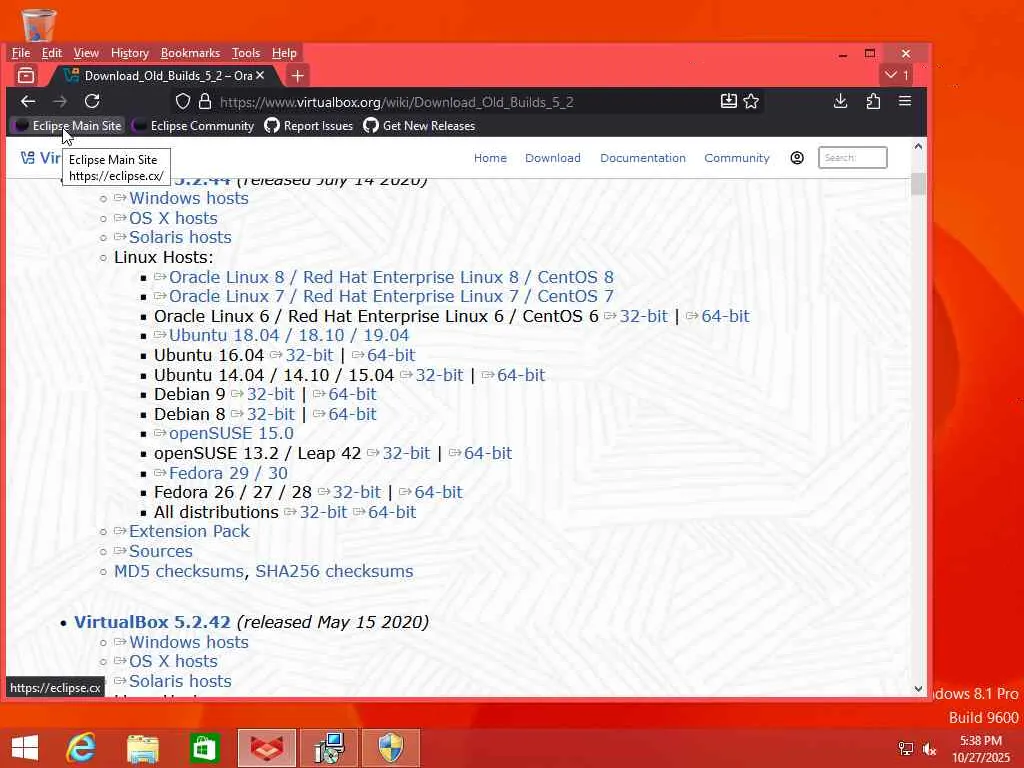The image size is (1024, 768).
Task: Download Ubuntu 18.04 / 18.10 / 19.04 package
Action: [289, 336]
